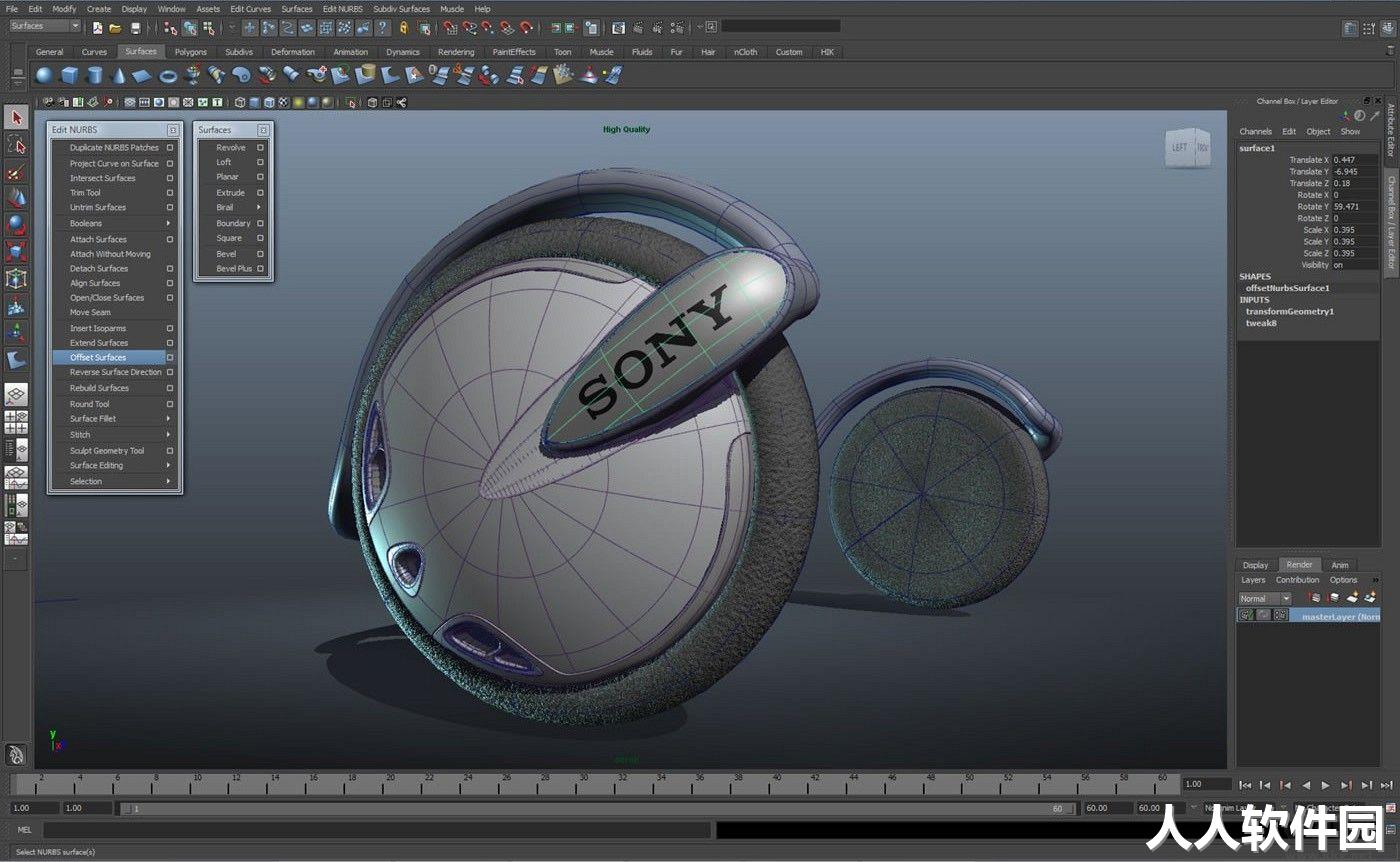Switch to the Polygons shelf tab

tap(191, 52)
